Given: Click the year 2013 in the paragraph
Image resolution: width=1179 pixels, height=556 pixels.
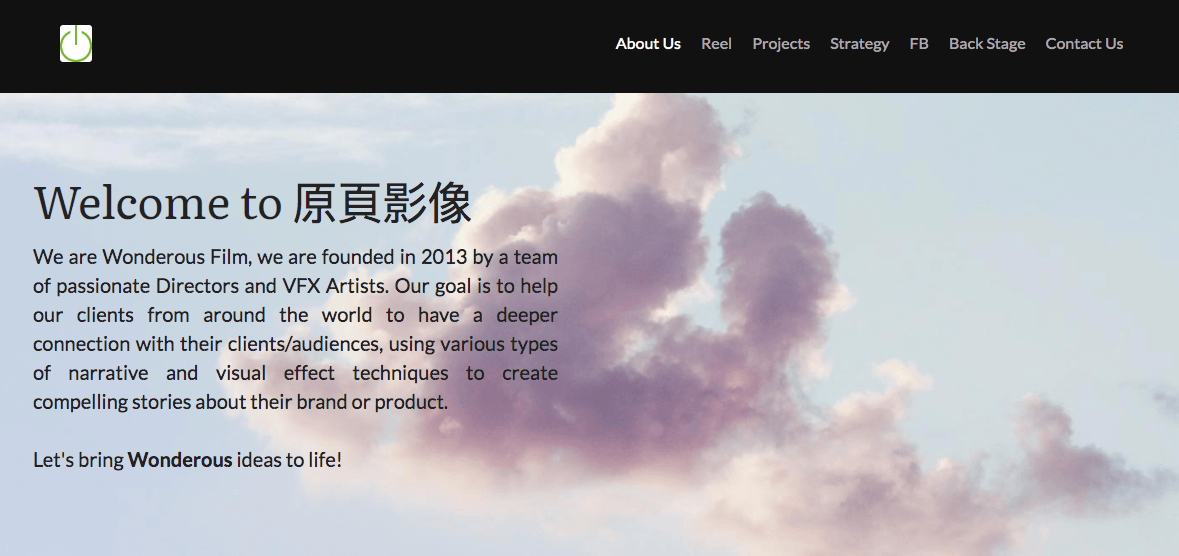Looking at the screenshot, I should click(443, 257).
